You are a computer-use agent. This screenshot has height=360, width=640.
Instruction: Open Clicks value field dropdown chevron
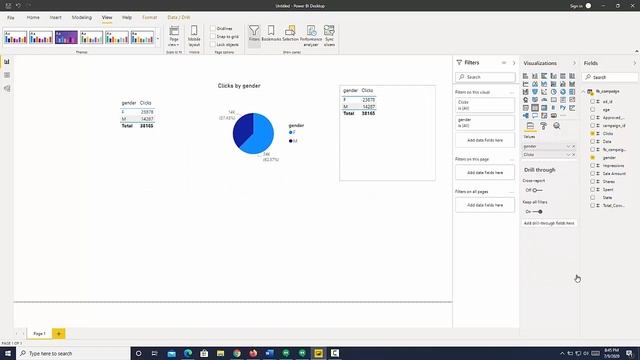(568, 155)
